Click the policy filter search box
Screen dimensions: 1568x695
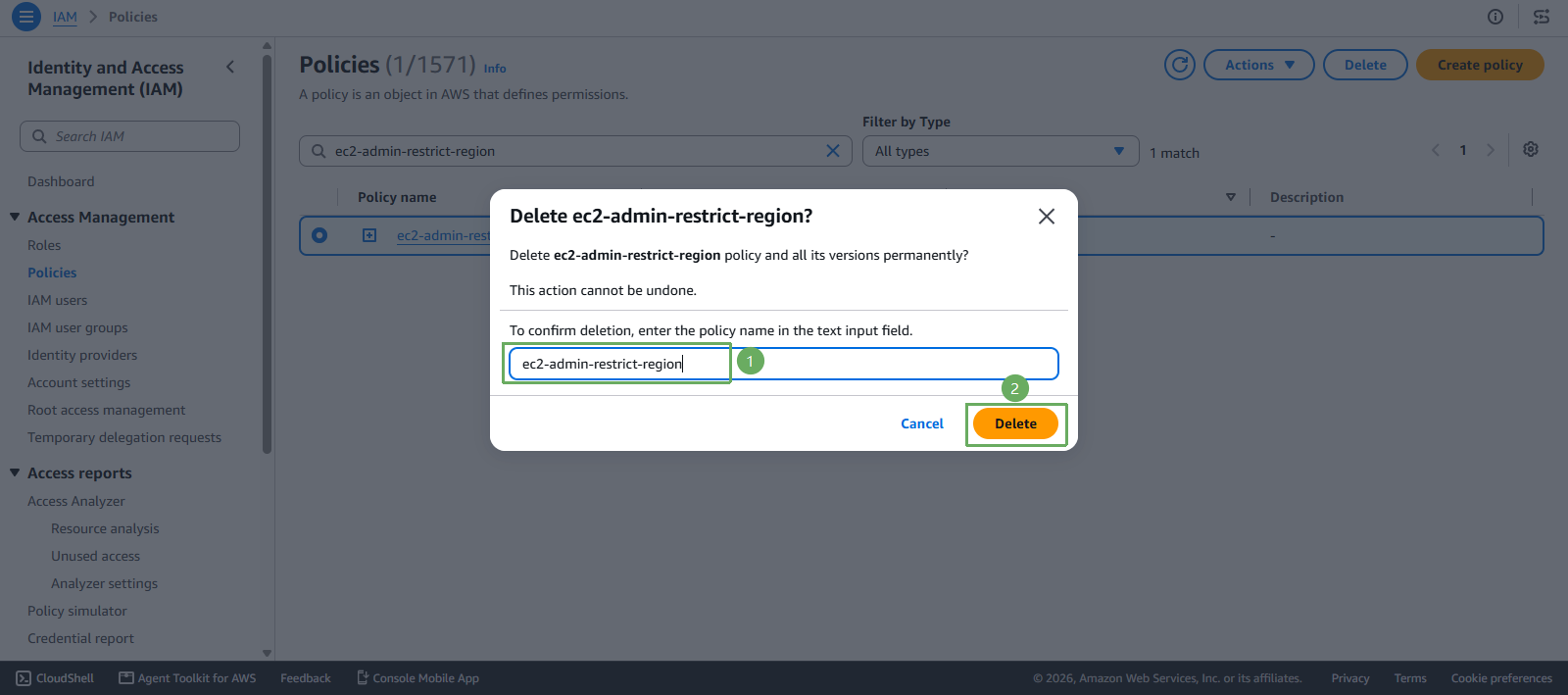click(x=575, y=151)
